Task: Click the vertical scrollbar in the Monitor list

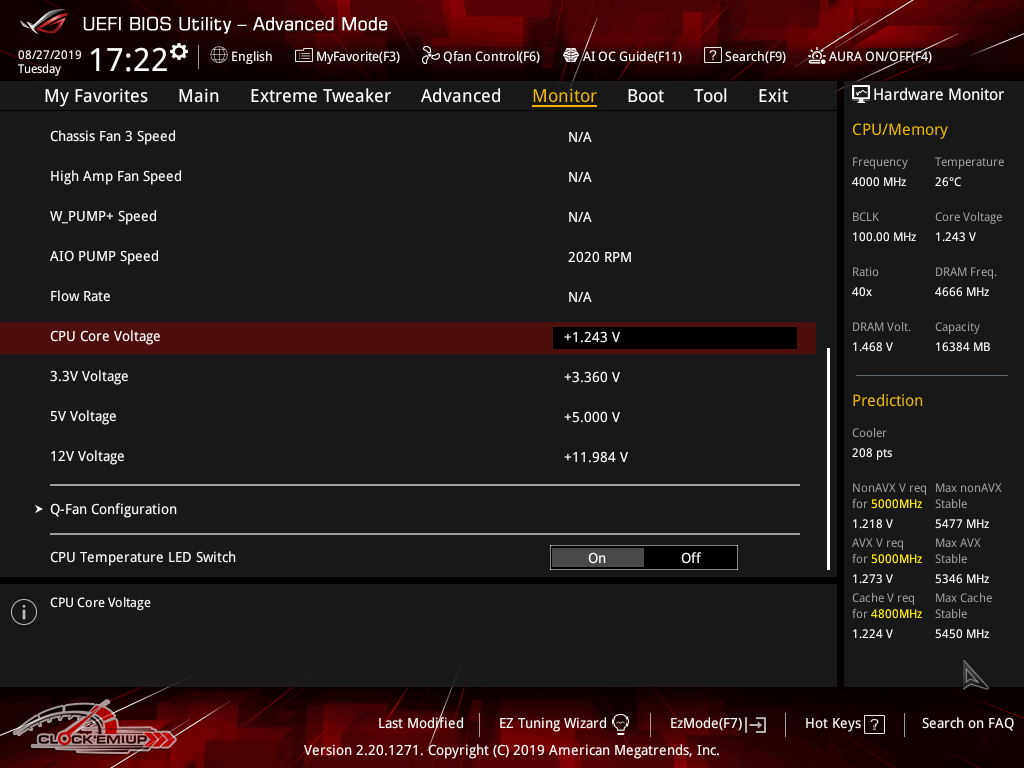Action: pos(828,460)
